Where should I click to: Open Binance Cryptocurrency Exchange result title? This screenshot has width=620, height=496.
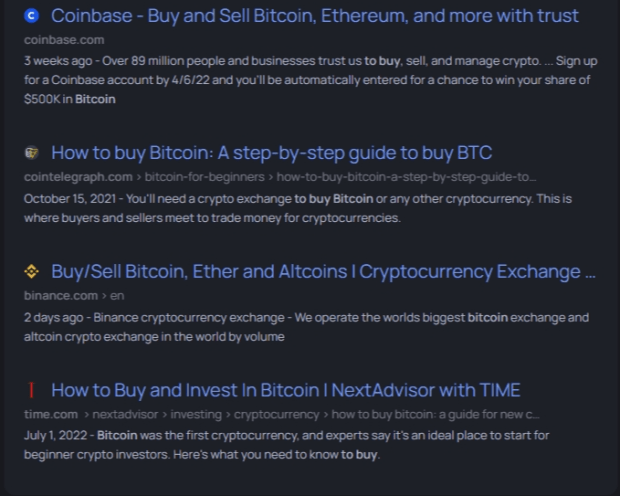[323, 271]
